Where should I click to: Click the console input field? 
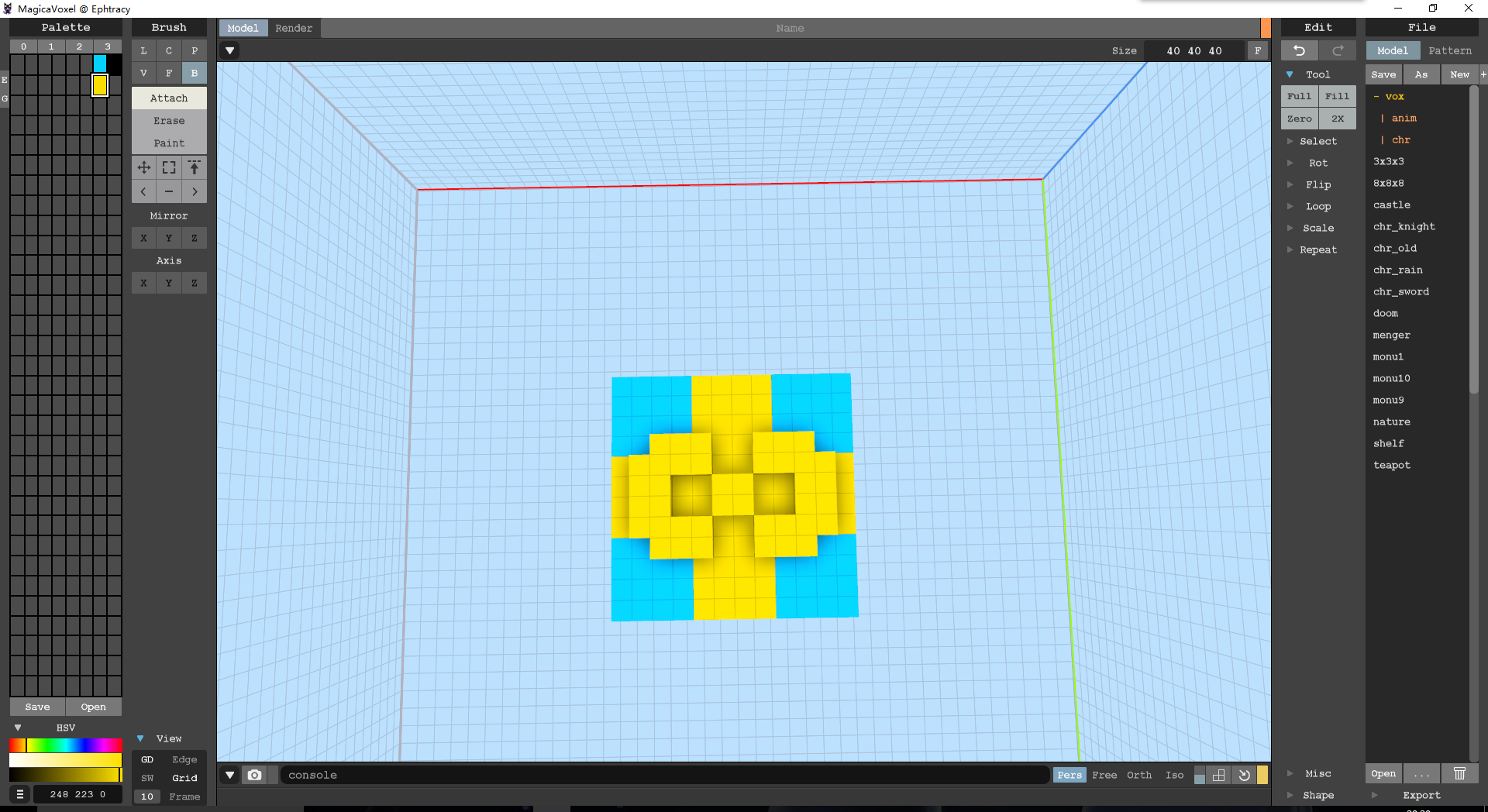click(x=664, y=775)
